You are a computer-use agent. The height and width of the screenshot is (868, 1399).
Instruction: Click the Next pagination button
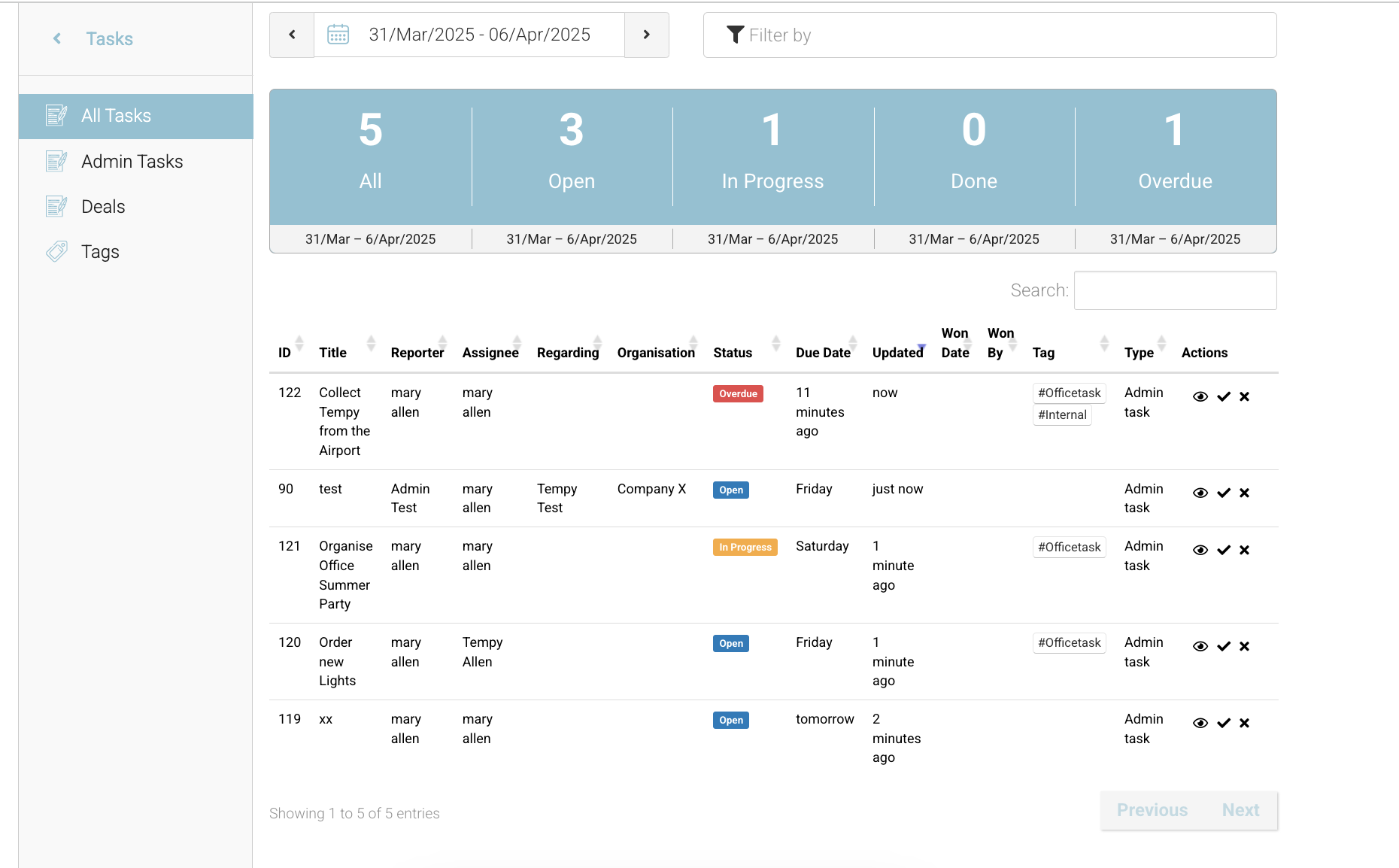click(x=1240, y=810)
